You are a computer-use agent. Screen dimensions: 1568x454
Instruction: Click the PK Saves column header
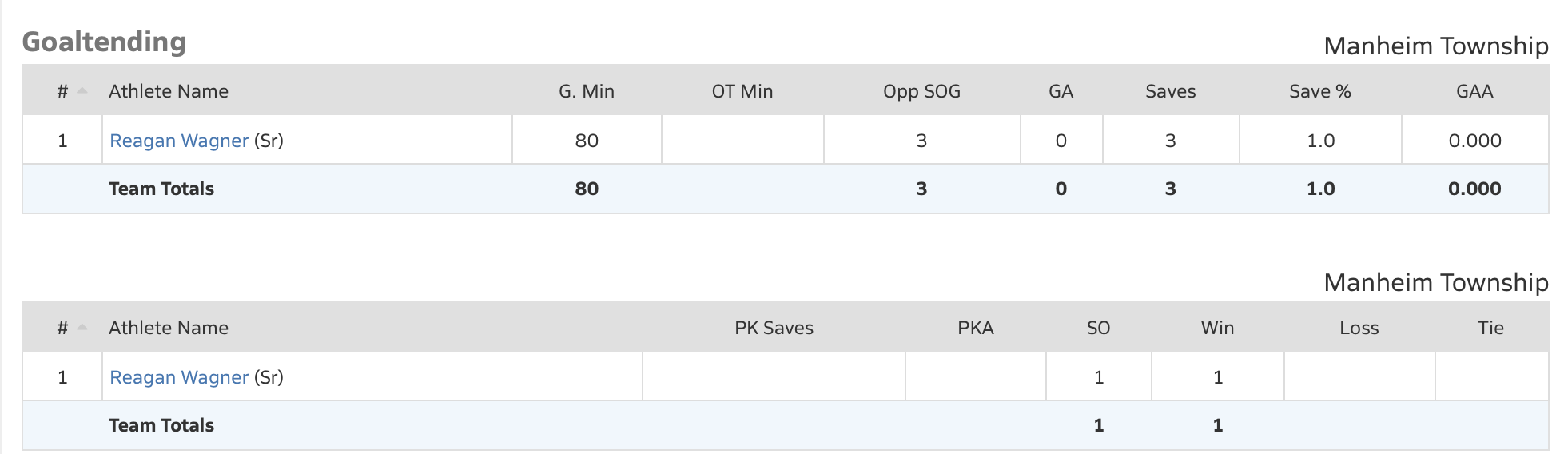774,328
